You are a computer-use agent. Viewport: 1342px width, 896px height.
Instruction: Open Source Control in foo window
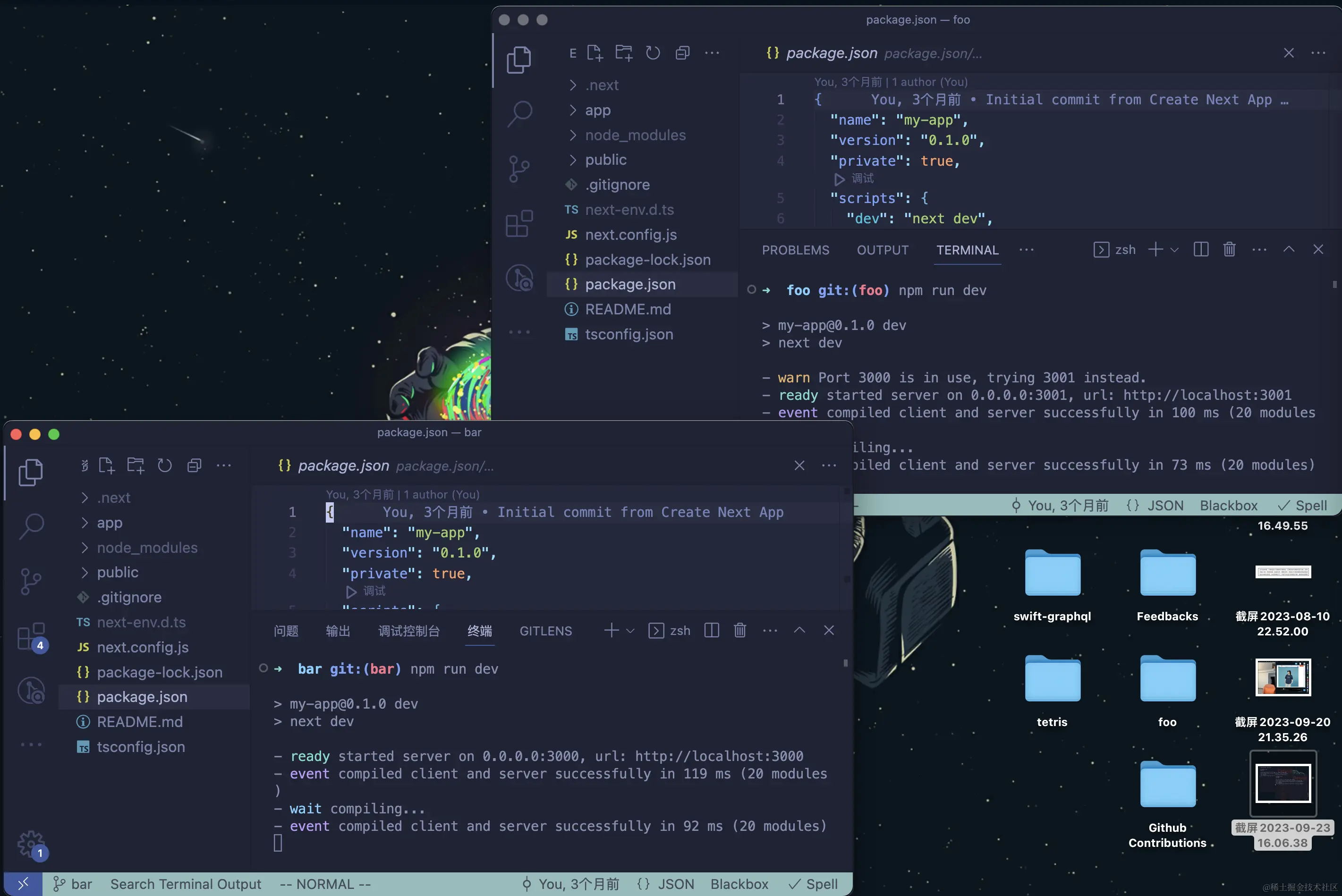coord(518,169)
